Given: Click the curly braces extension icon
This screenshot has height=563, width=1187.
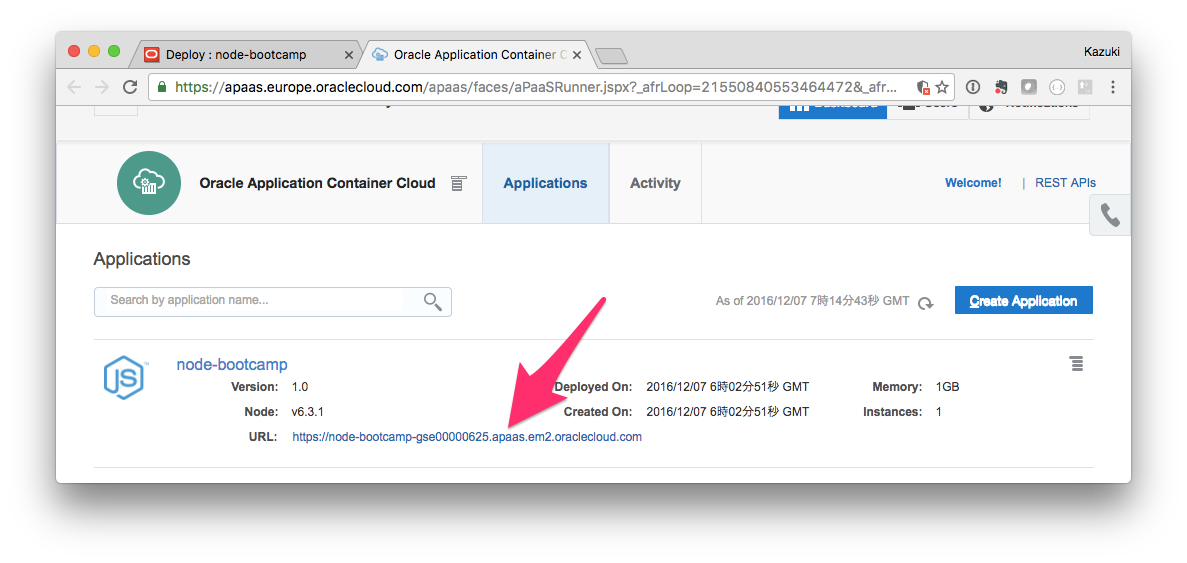Looking at the screenshot, I should [1057, 87].
